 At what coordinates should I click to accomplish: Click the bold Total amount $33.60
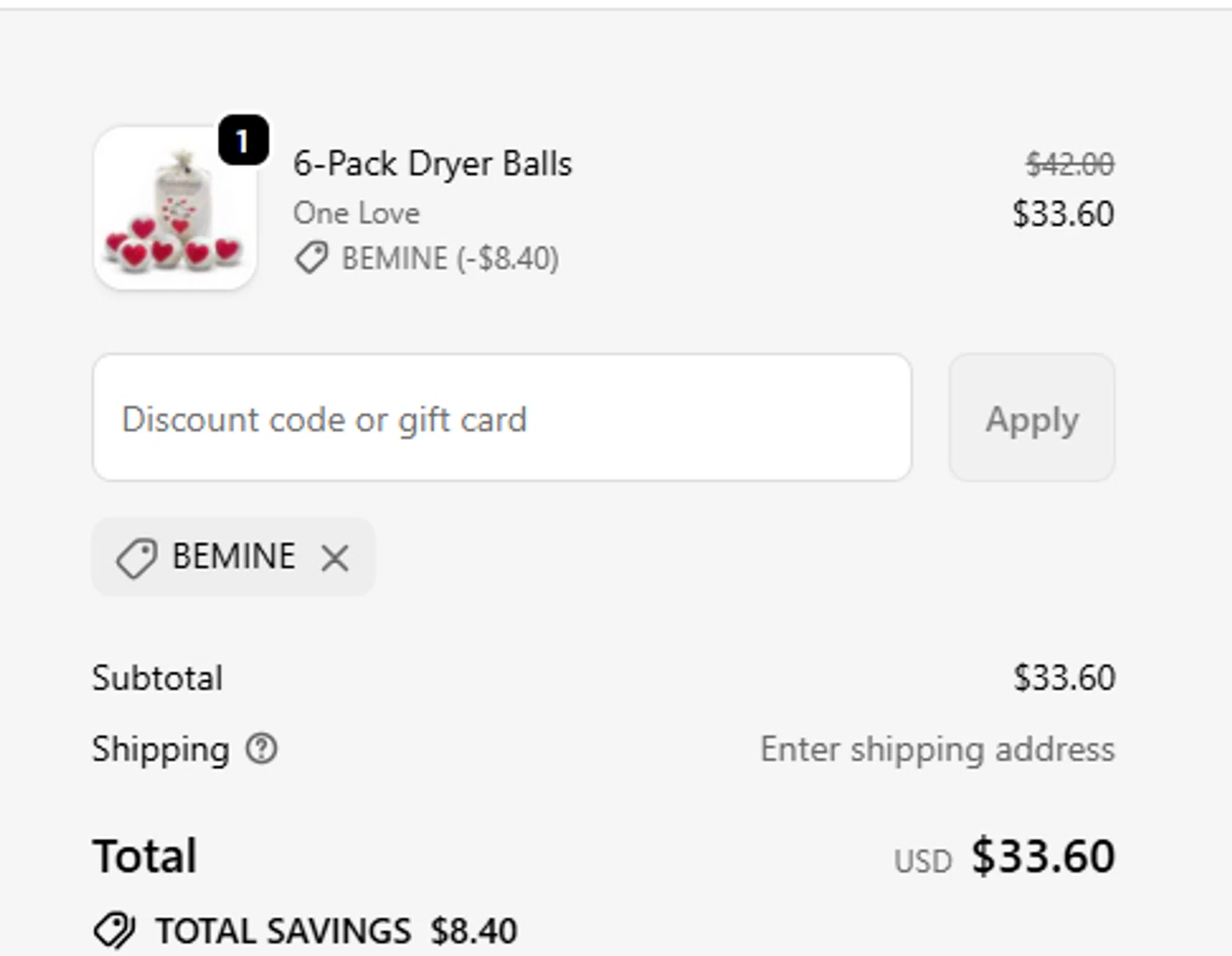tap(1043, 857)
